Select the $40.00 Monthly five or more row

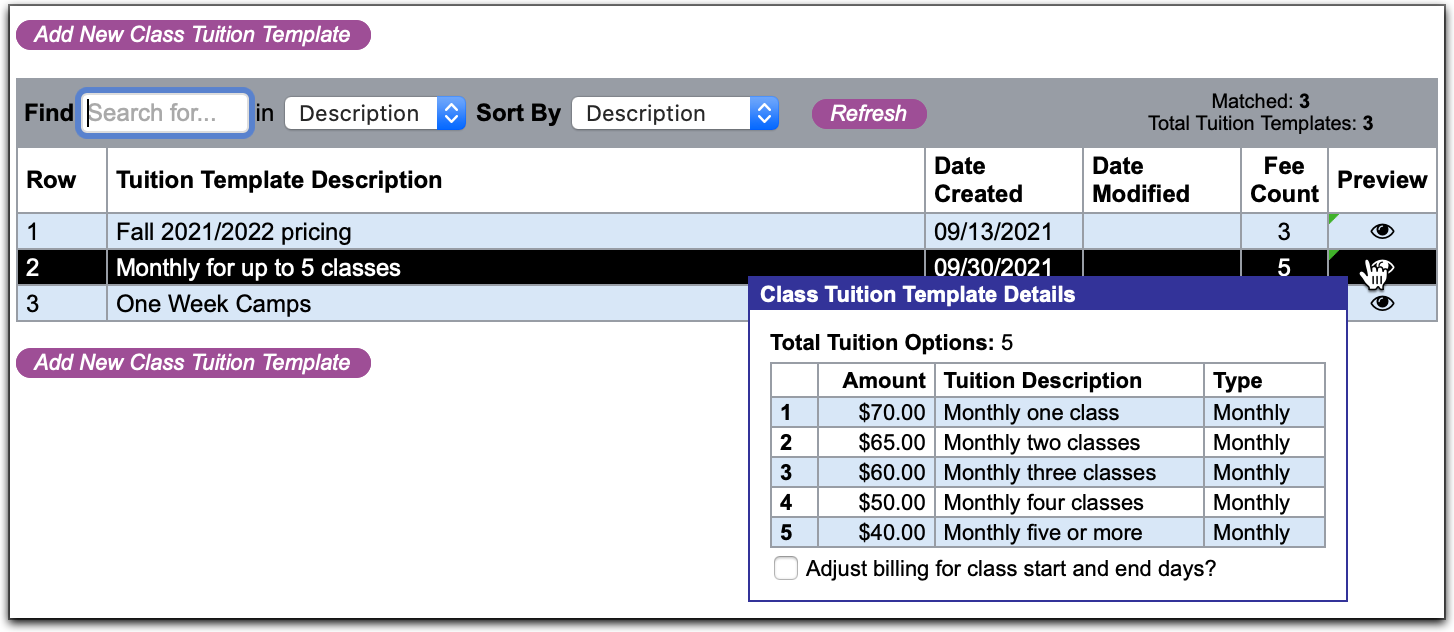point(1042,533)
